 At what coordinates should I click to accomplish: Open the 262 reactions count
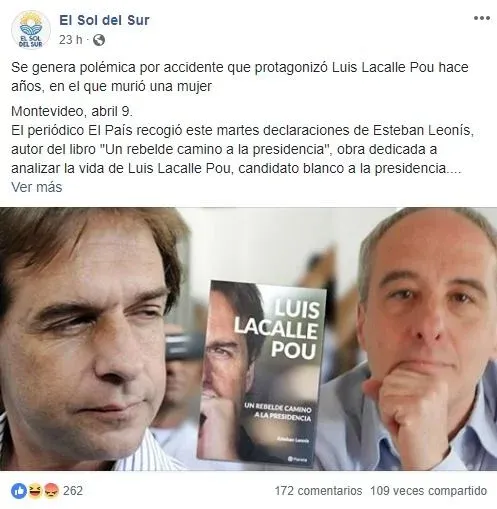click(73, 491)
